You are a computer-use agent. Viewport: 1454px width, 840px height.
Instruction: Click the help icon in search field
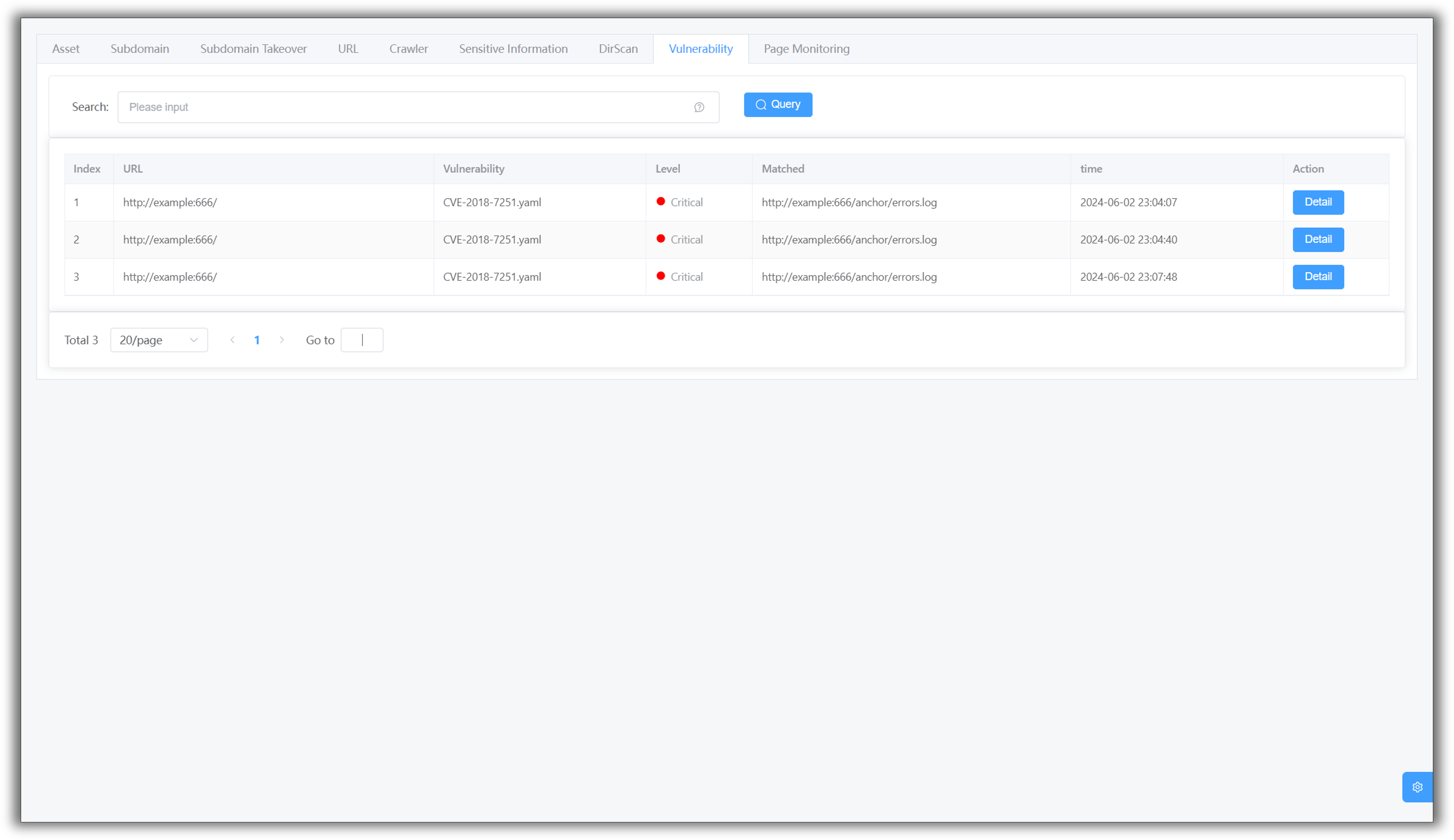pos(699,107)
